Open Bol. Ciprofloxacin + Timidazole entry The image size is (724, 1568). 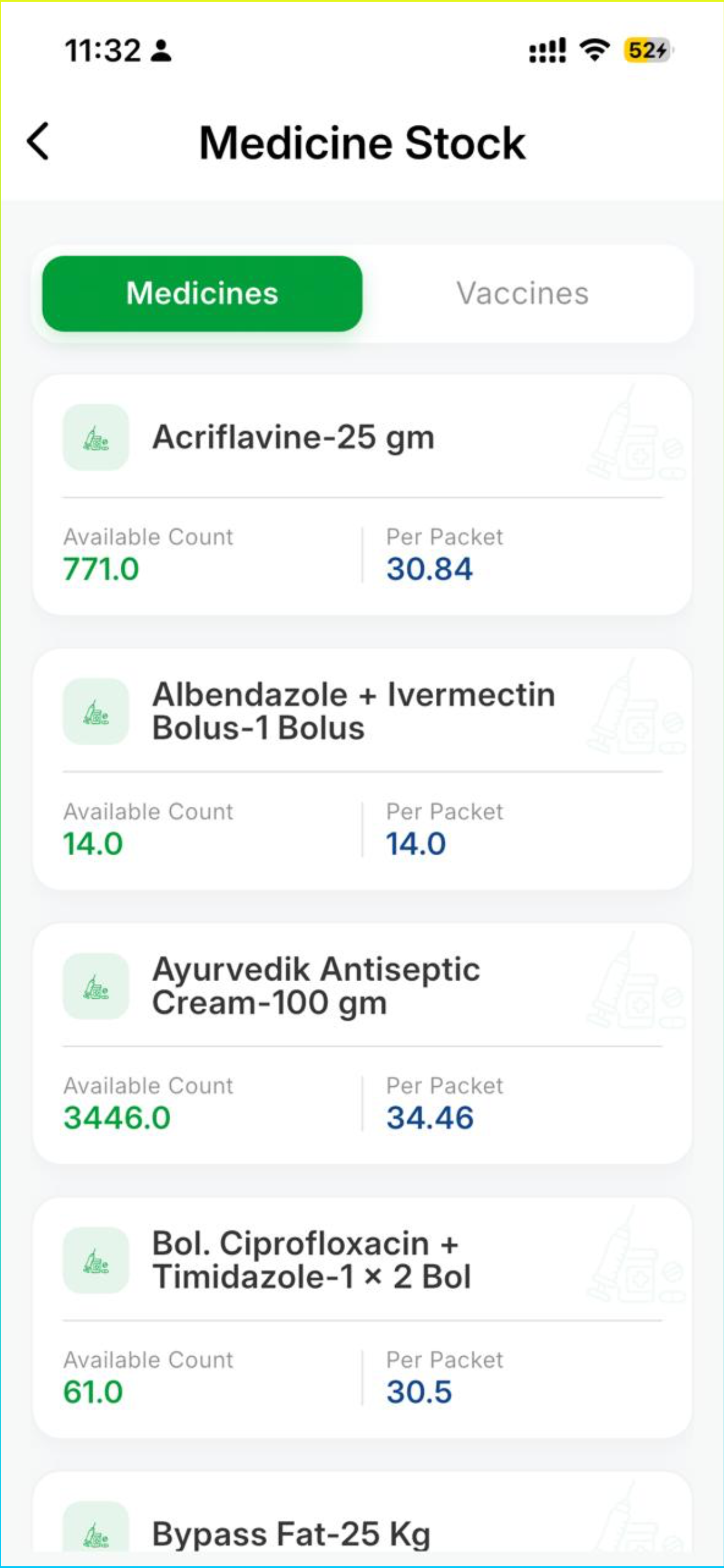pos(362,1318)
